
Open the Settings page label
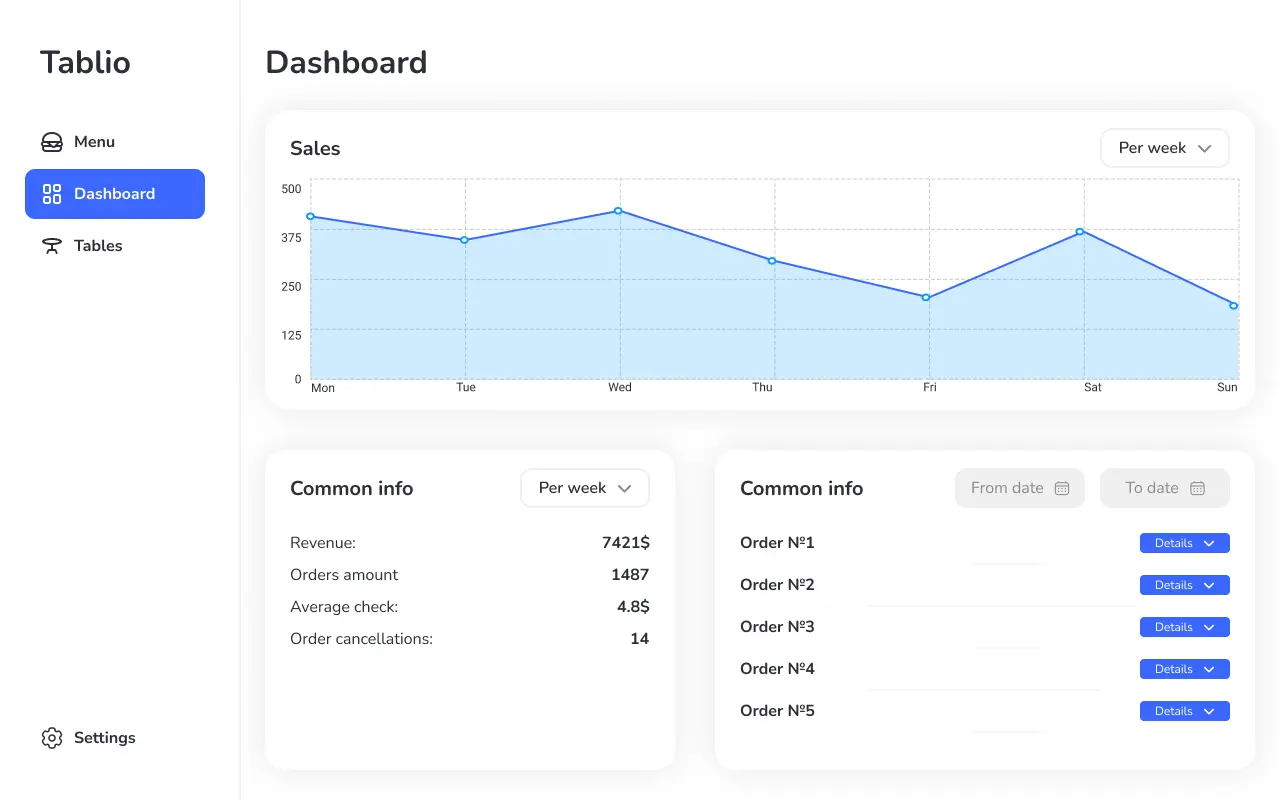104,738
